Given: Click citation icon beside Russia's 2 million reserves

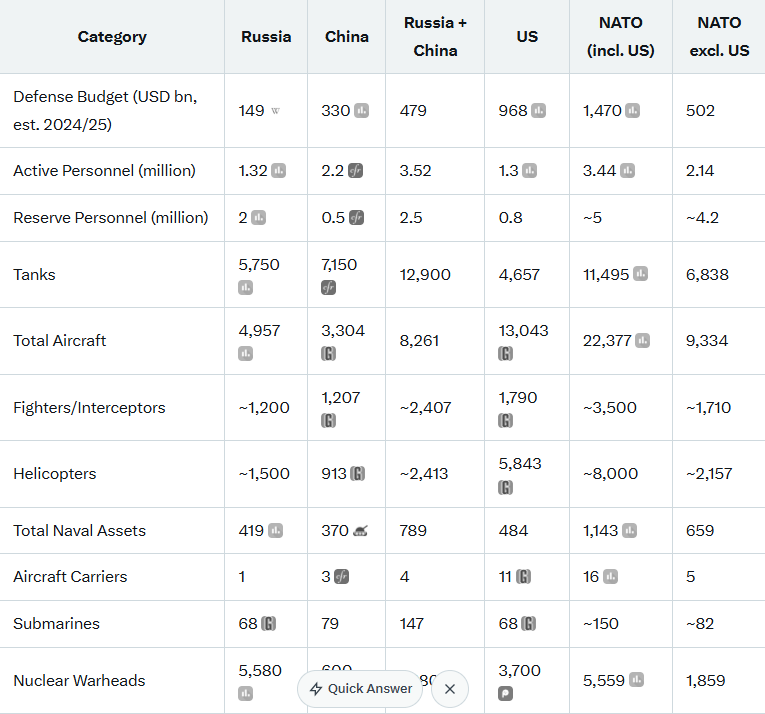Looking at the screenshot, I should click(259, 218).
